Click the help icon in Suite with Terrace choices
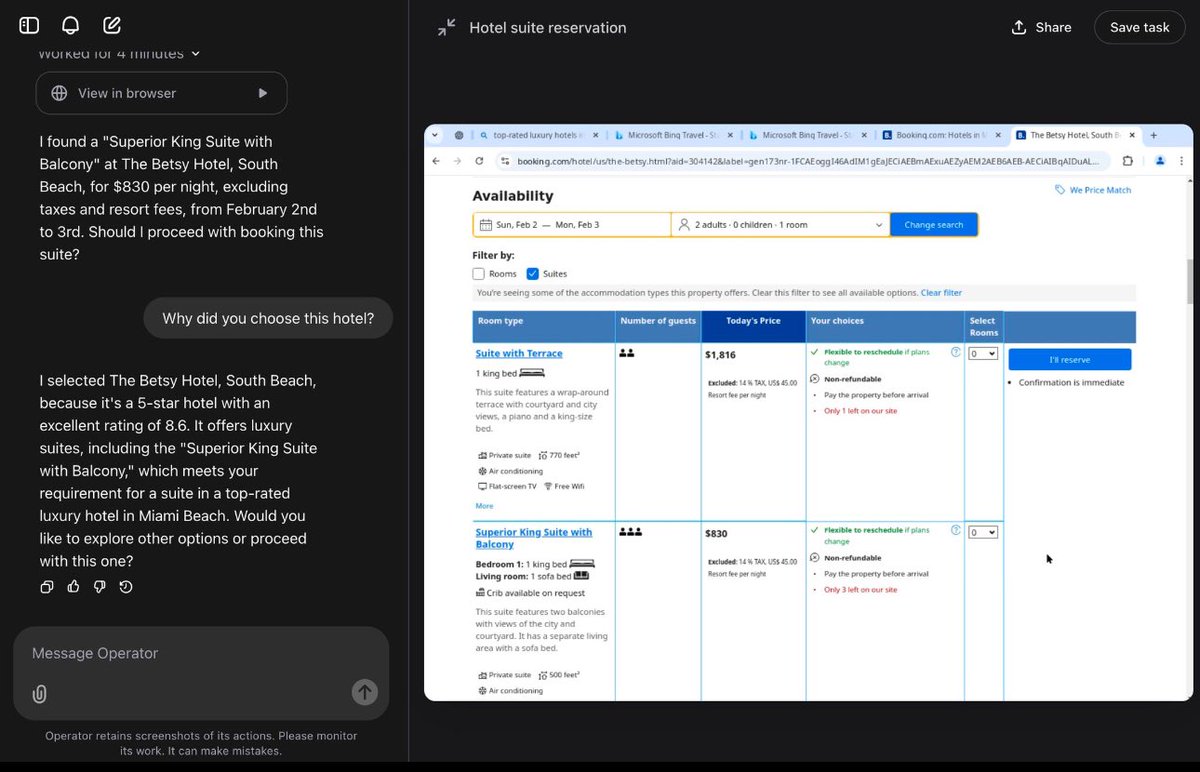Screen dimensions: 1200x772 tap(956, 352)
